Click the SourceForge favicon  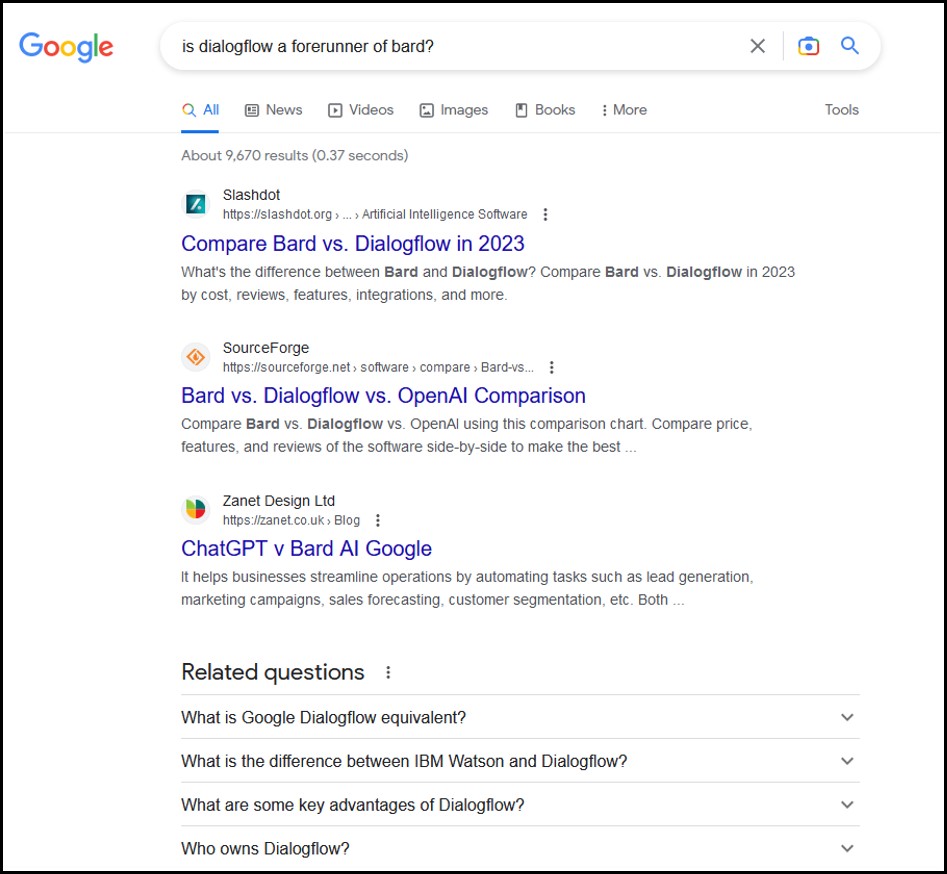point(196,357)
